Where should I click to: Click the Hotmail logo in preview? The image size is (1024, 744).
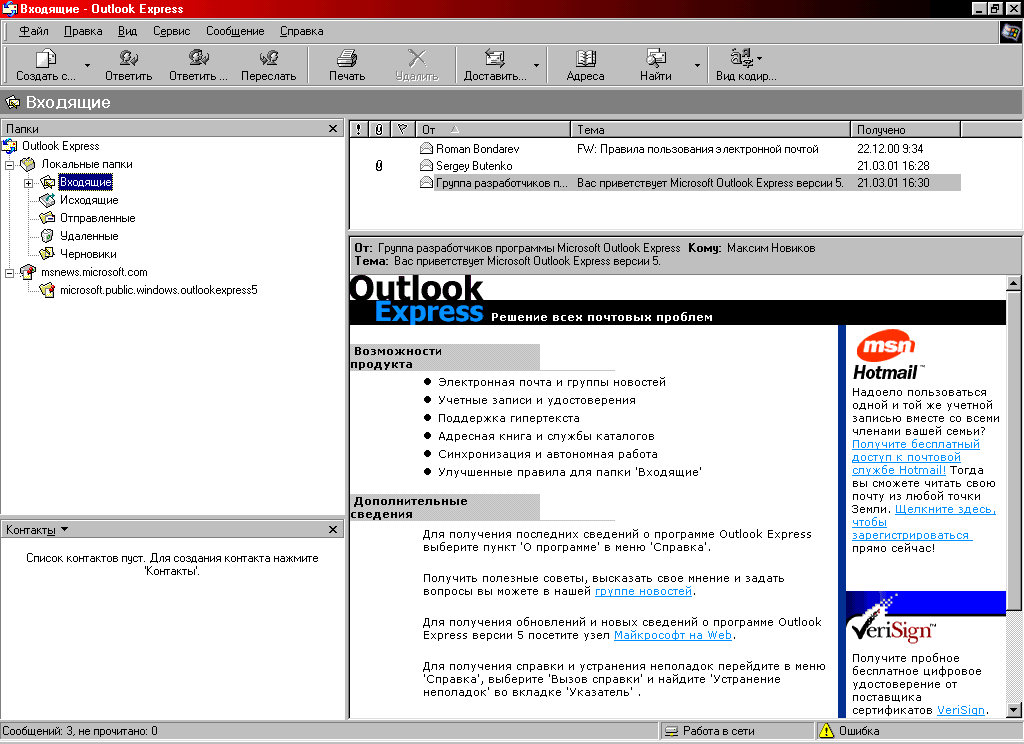(x=886, y=355)
